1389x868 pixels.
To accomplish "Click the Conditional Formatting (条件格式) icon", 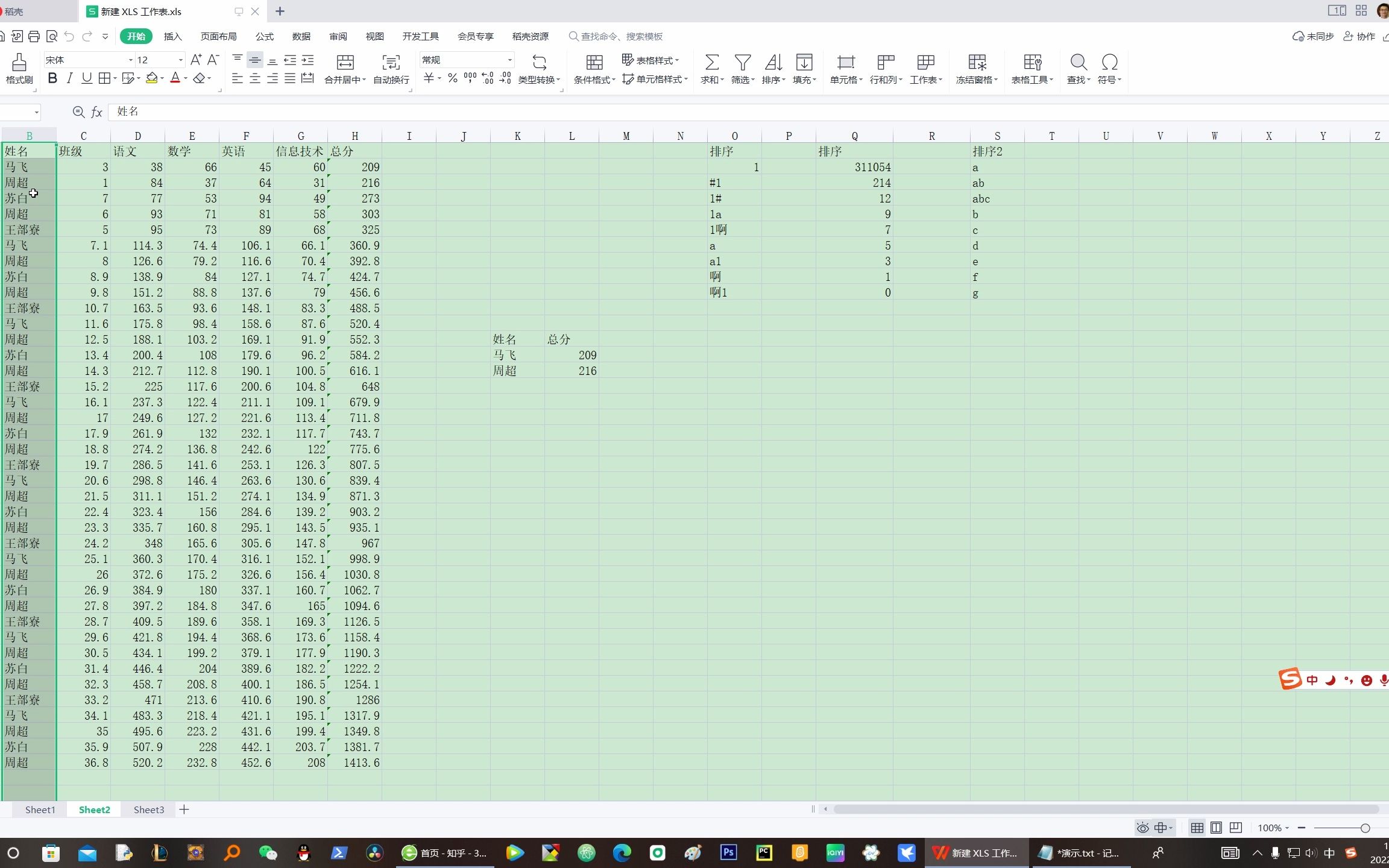I will 594,63.
